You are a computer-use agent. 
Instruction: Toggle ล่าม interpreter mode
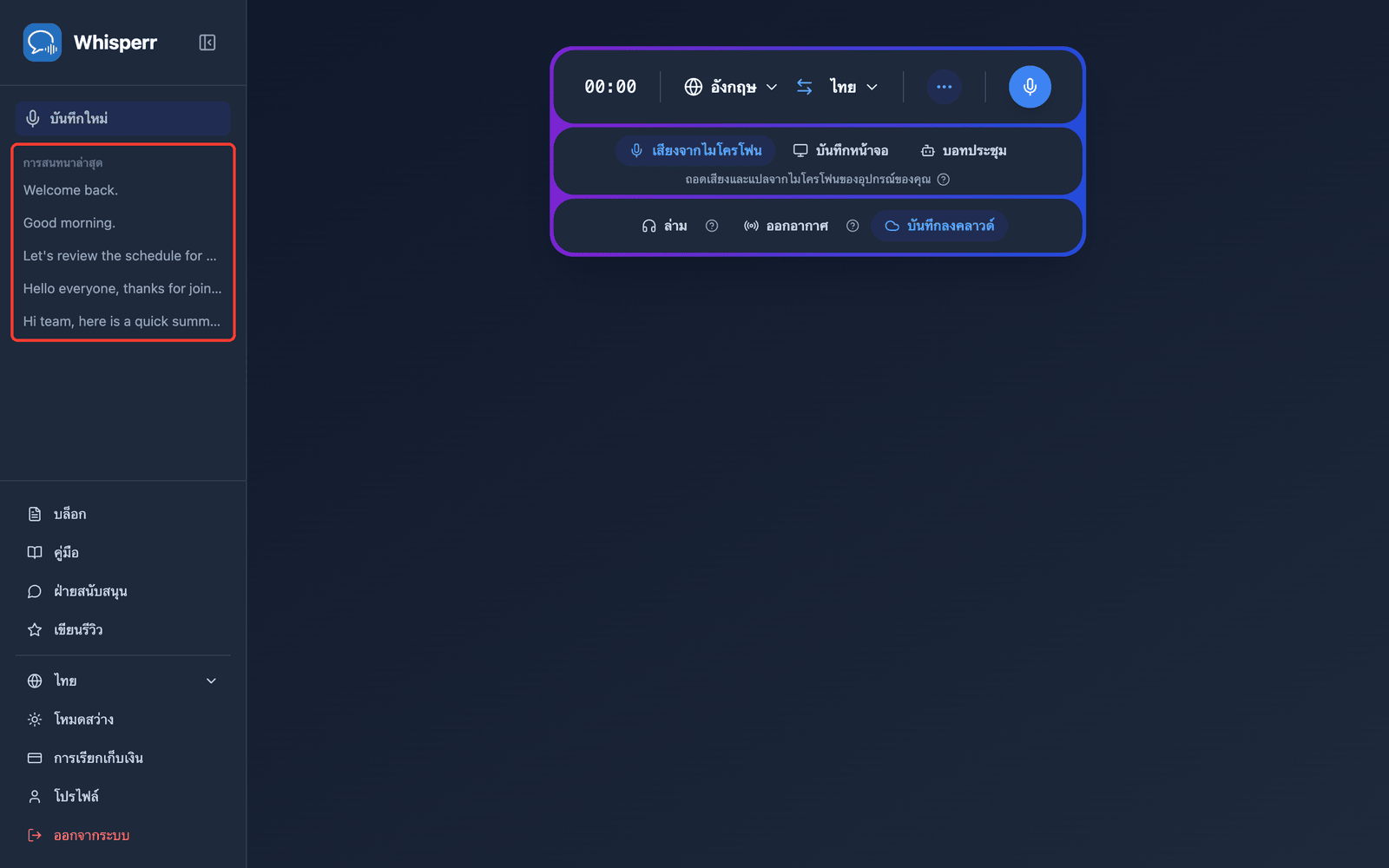(x=664, y=226)
